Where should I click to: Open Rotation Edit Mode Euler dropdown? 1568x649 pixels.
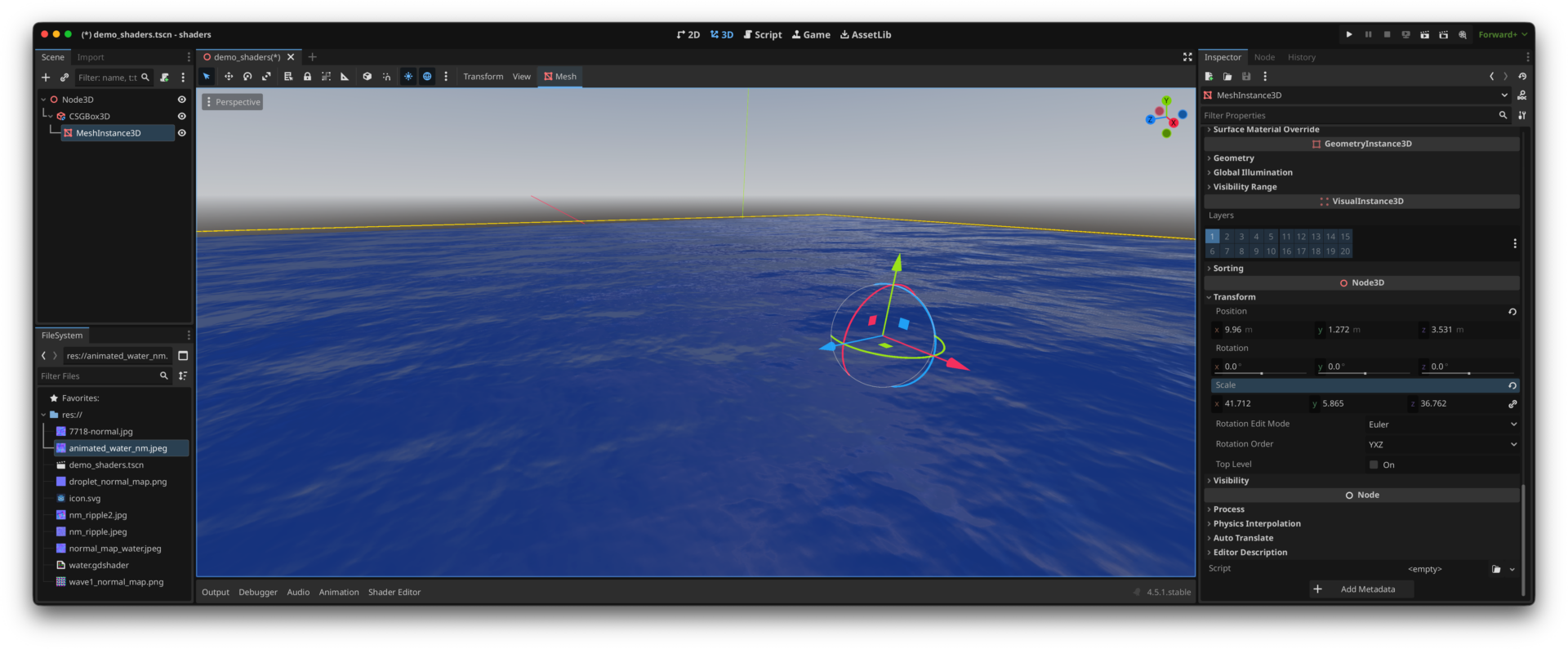[1442, 425]
